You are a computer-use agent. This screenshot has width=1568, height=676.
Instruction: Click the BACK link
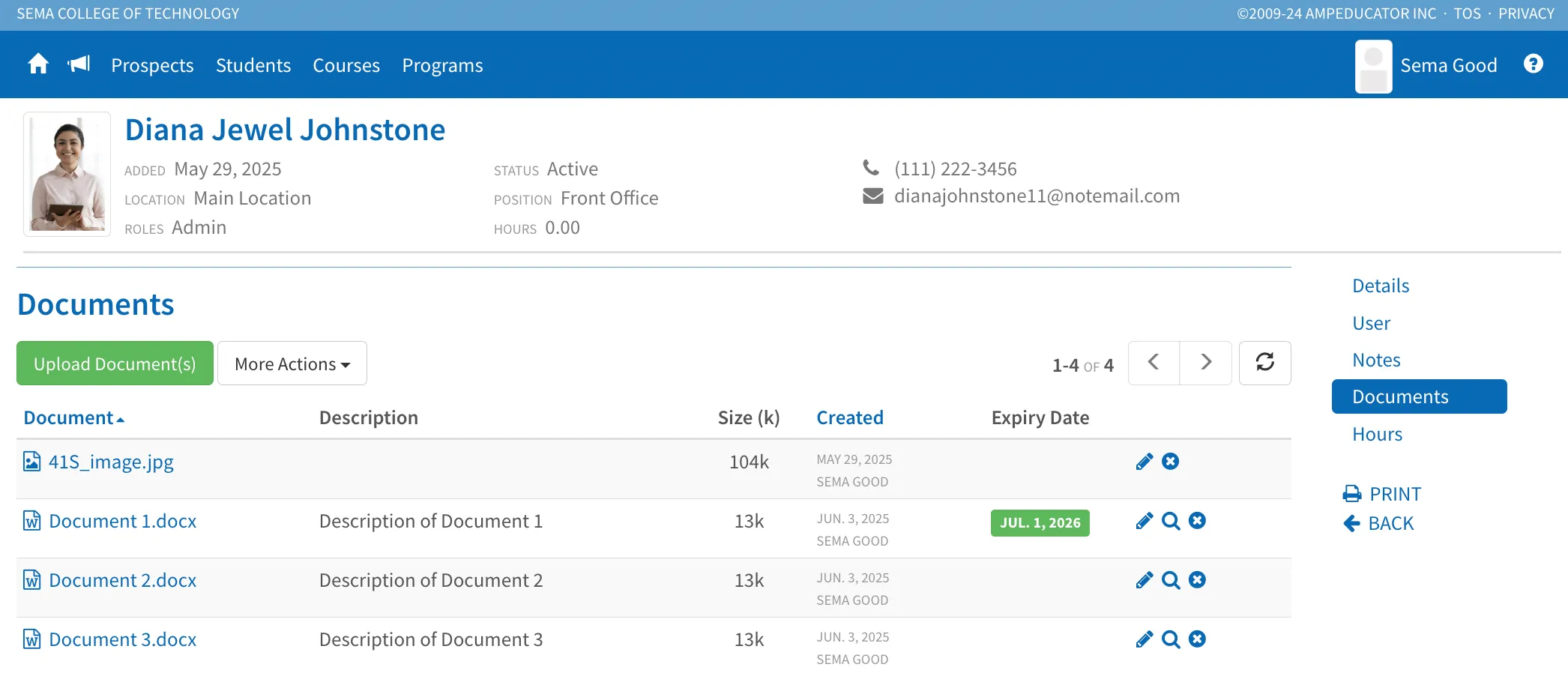pyautogui.click(x=1378, y=523)
